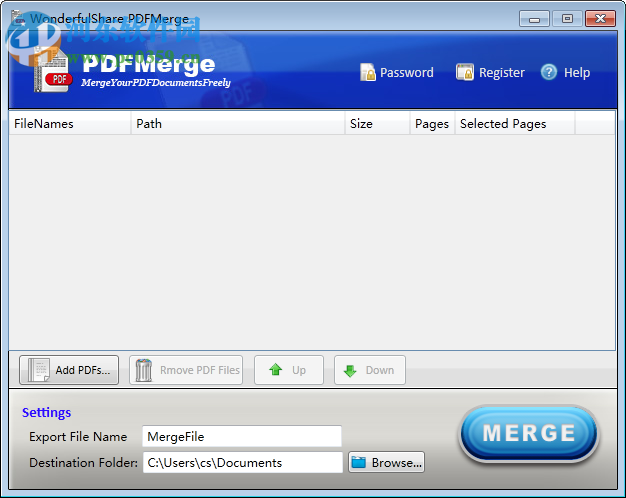Click the Password lock icon
Viewport: 626px width, 498px height.
[x=368, y=72]
